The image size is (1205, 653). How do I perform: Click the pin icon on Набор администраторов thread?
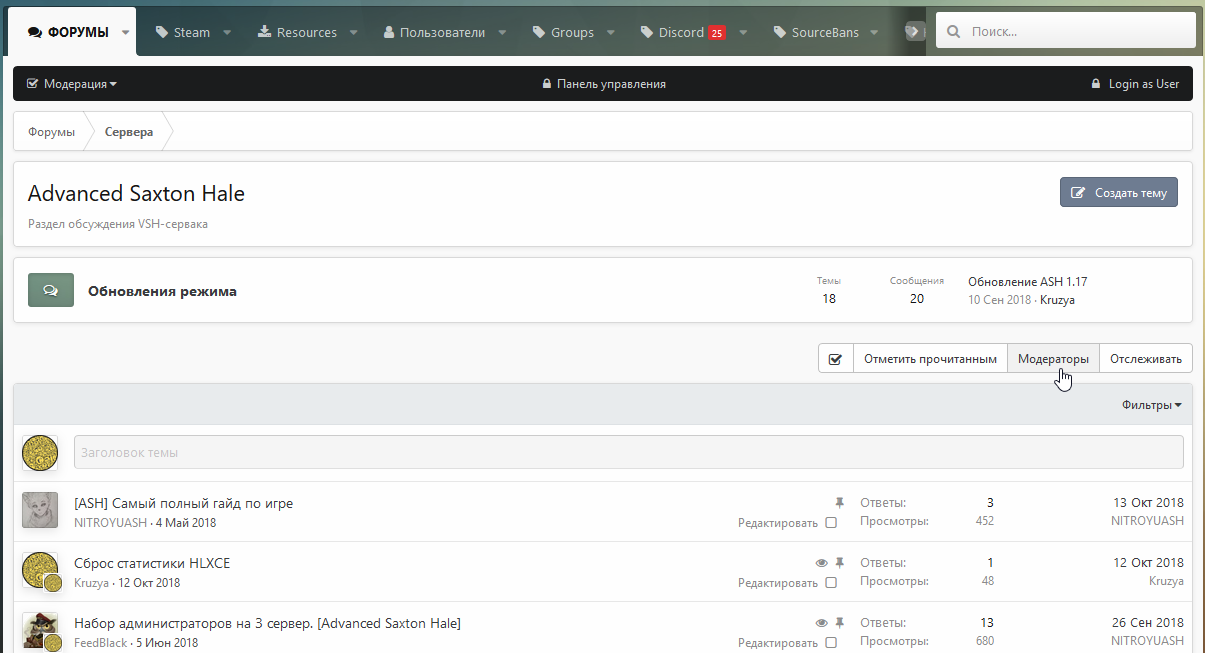coord(840,623)
